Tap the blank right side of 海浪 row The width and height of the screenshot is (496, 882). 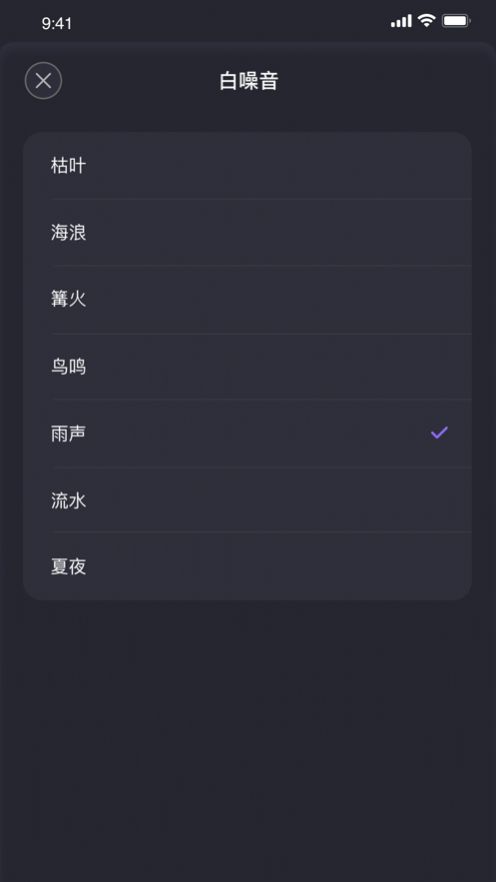pyautogui.click(x=279, y=232)
